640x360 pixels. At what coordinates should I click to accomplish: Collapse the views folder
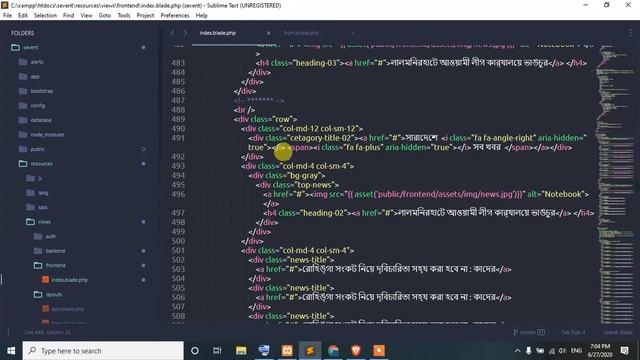(44, 222)
